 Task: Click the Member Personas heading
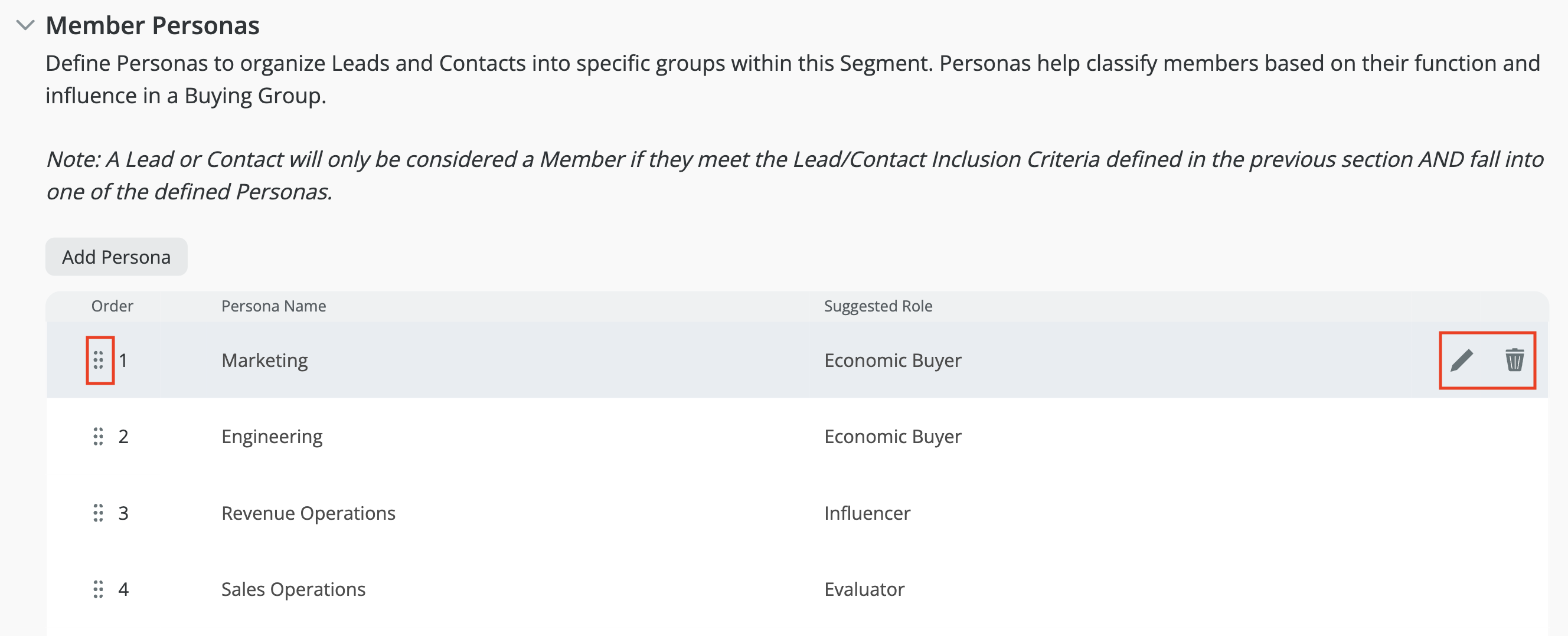(152, 25)
